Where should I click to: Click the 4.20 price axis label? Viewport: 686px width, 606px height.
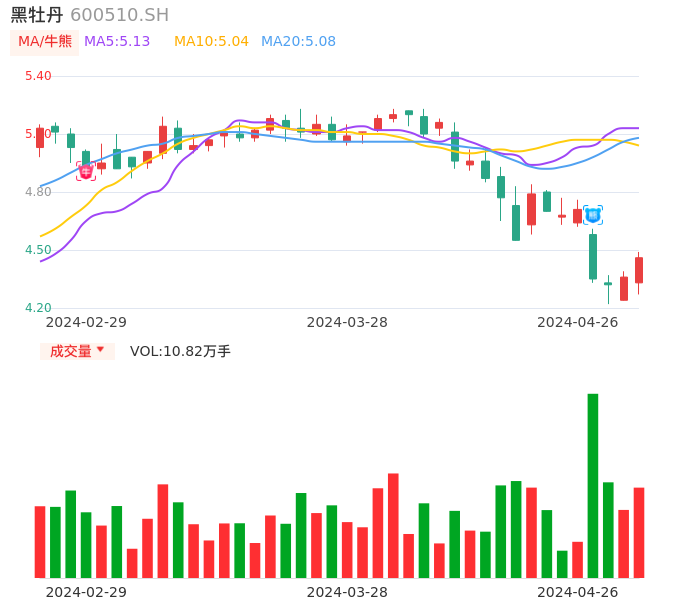click(38, 308)
